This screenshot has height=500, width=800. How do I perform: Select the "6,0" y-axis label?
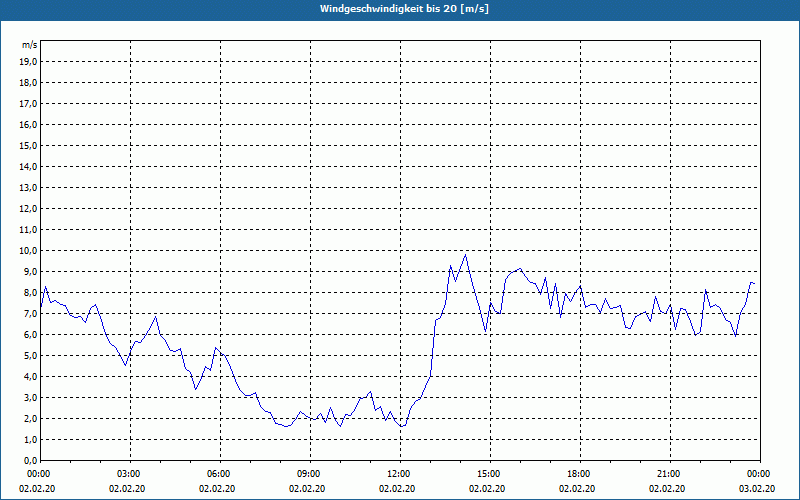coord(31,335)
